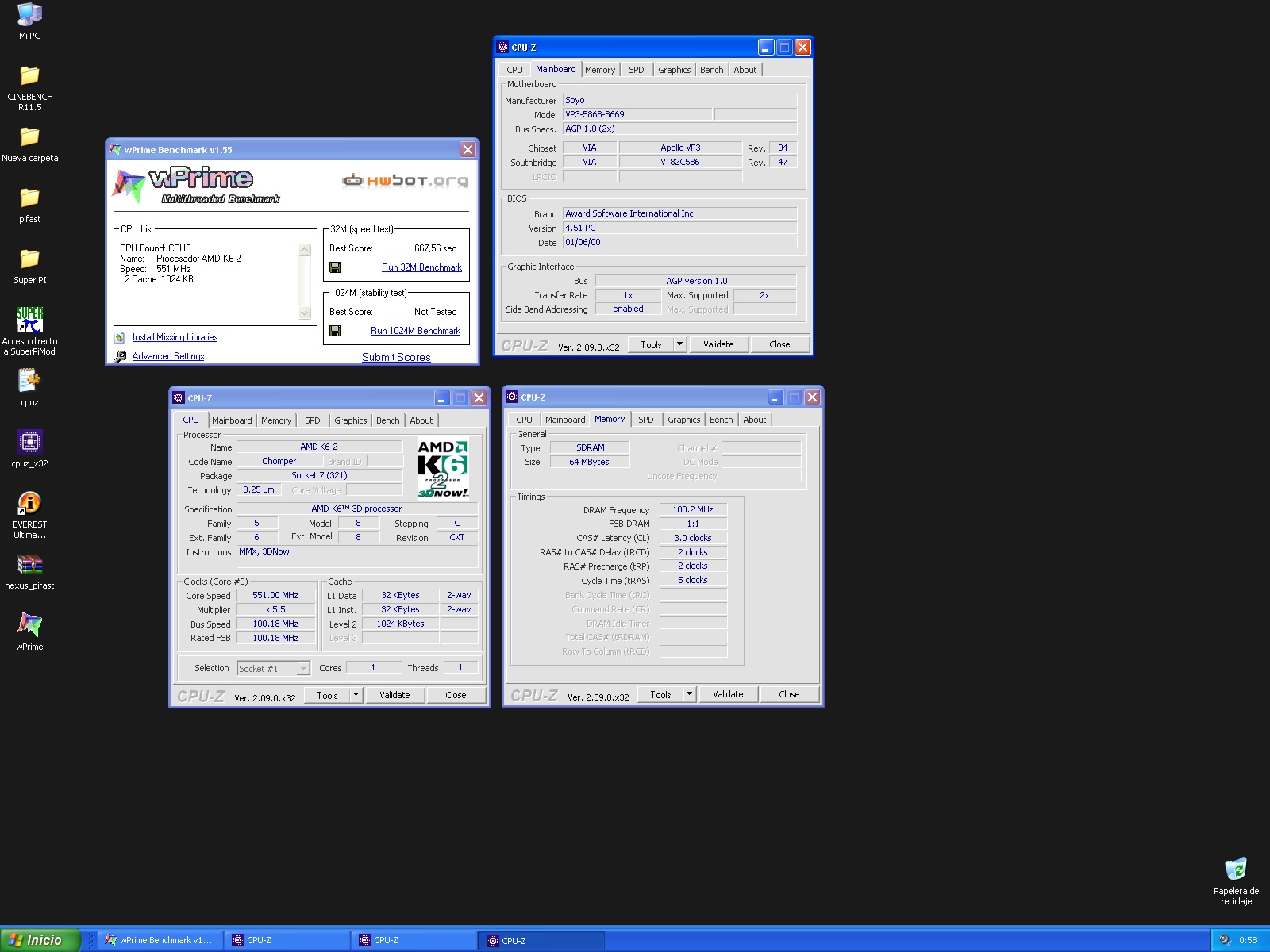The height and width of the screenshot is (952, 1270).
Task: Click the 667,56 sec best score text
Action: [436, 248]
